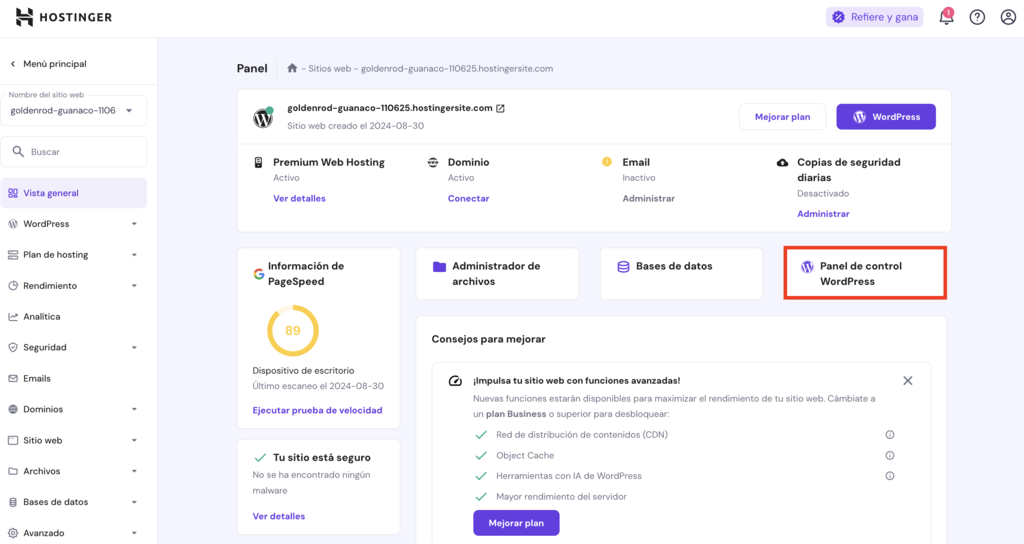Click the Mejorar plan button at top
1024x544 pixels.
782,117
